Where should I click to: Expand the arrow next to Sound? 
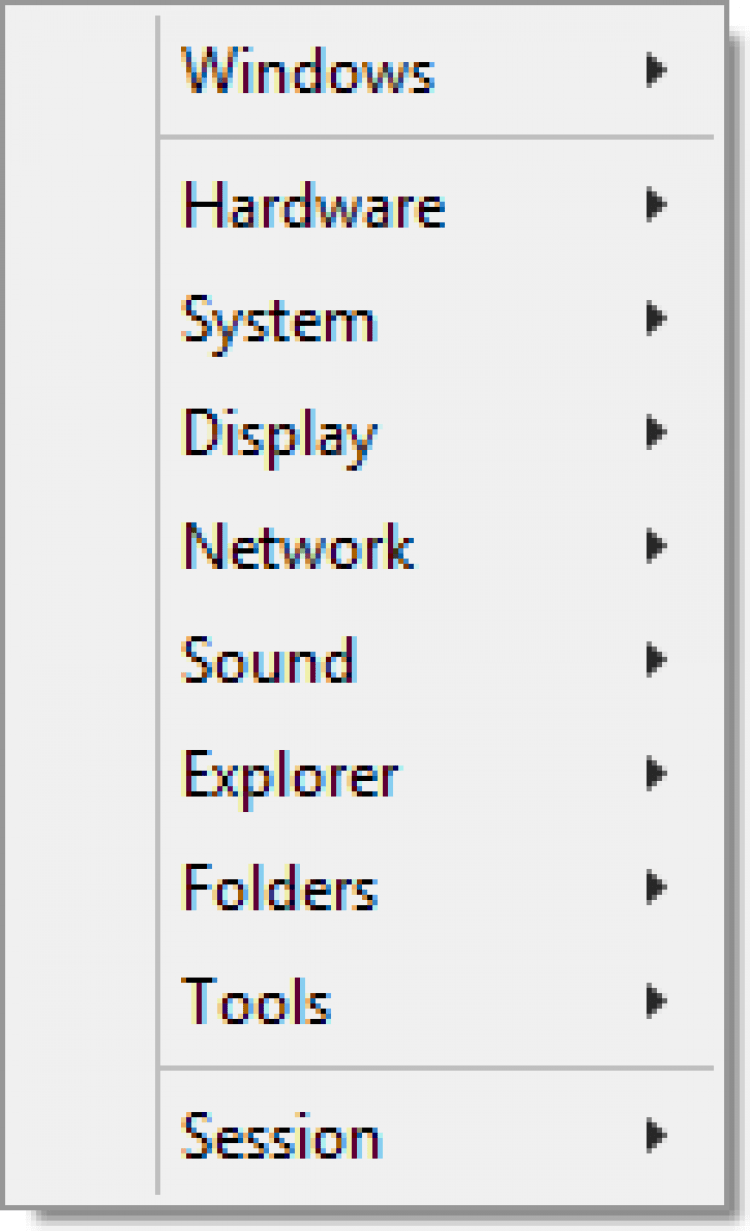coord(656,660)
